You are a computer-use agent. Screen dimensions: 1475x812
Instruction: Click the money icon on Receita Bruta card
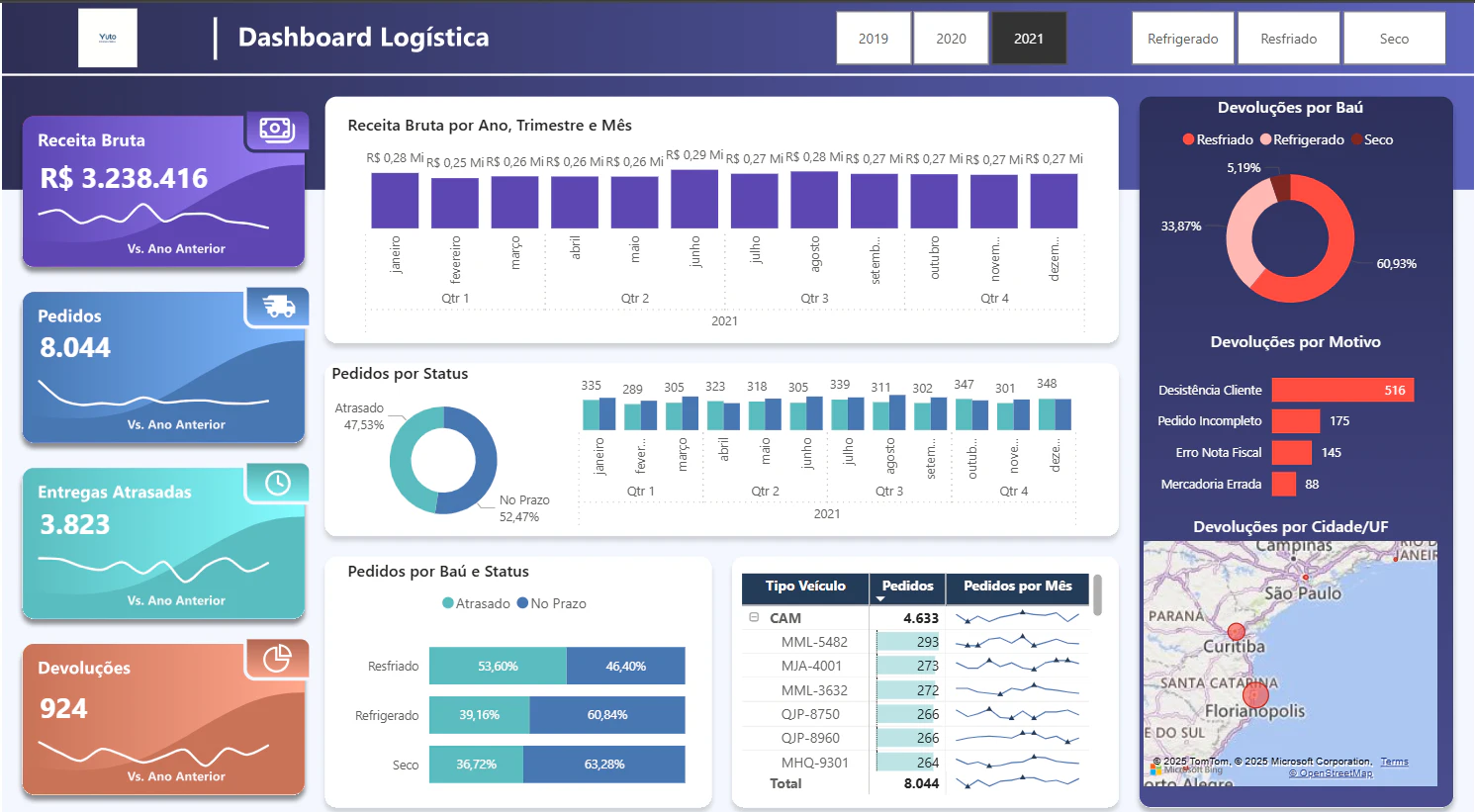(276, 130)
